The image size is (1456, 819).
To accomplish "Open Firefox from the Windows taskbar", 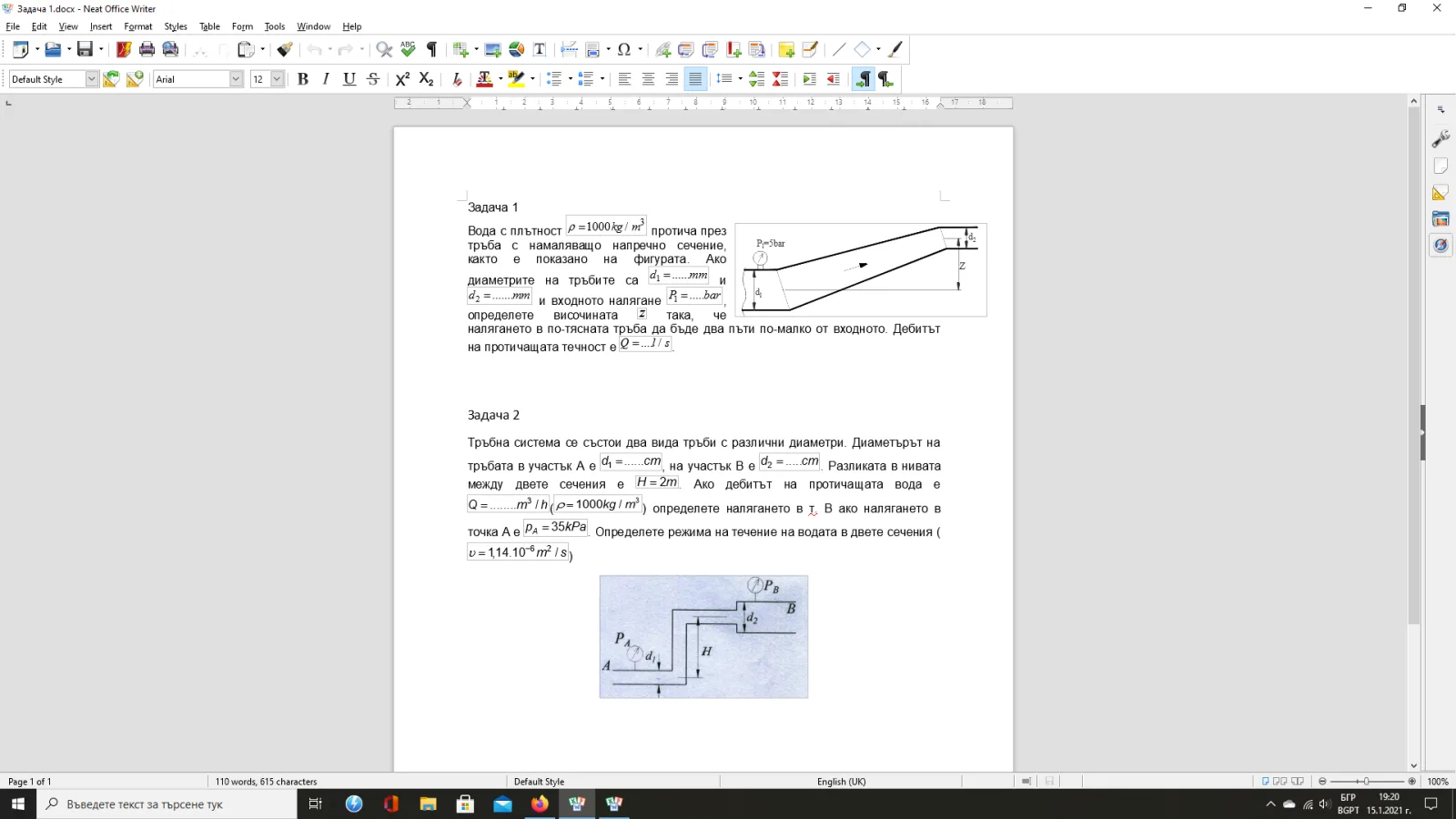I will click(x=540, y=804).
